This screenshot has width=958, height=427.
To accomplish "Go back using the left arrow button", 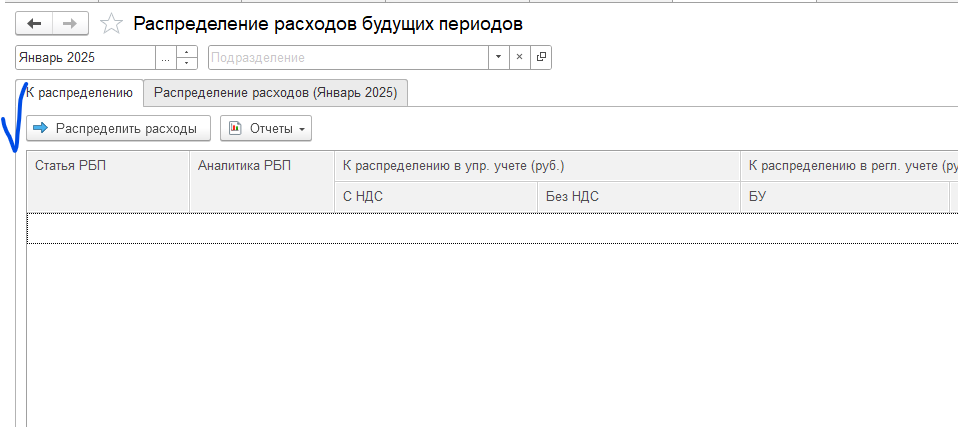I will click(35, 23).
